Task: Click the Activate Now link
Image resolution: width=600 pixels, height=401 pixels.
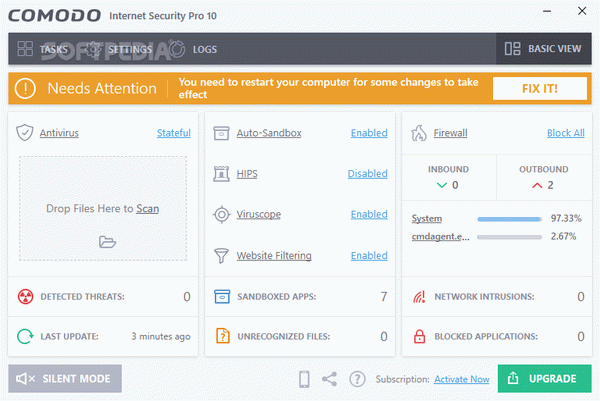Action: click(462, 379)
